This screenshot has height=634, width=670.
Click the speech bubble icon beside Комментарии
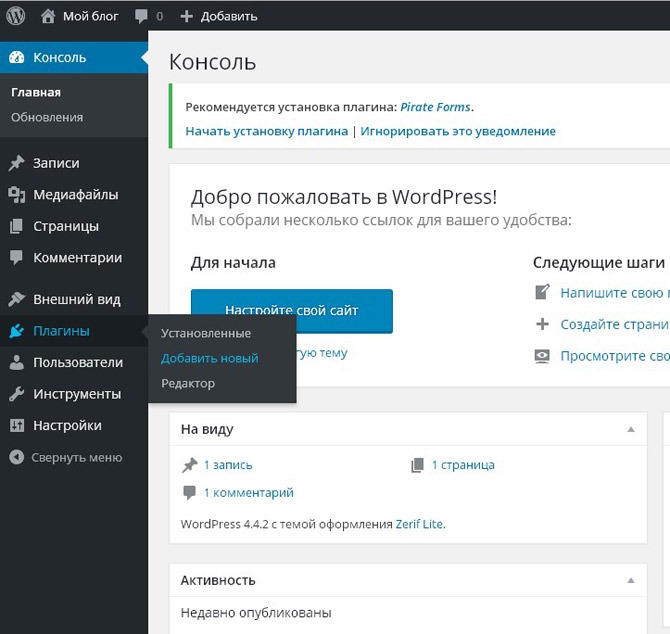16,258
